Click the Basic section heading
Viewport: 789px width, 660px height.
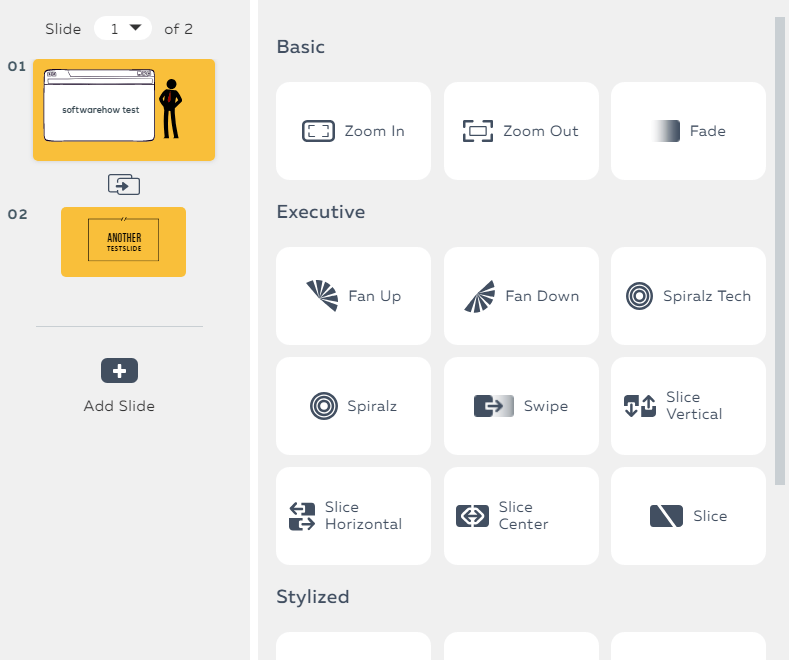pyautogui.click(x=301, y=47)
